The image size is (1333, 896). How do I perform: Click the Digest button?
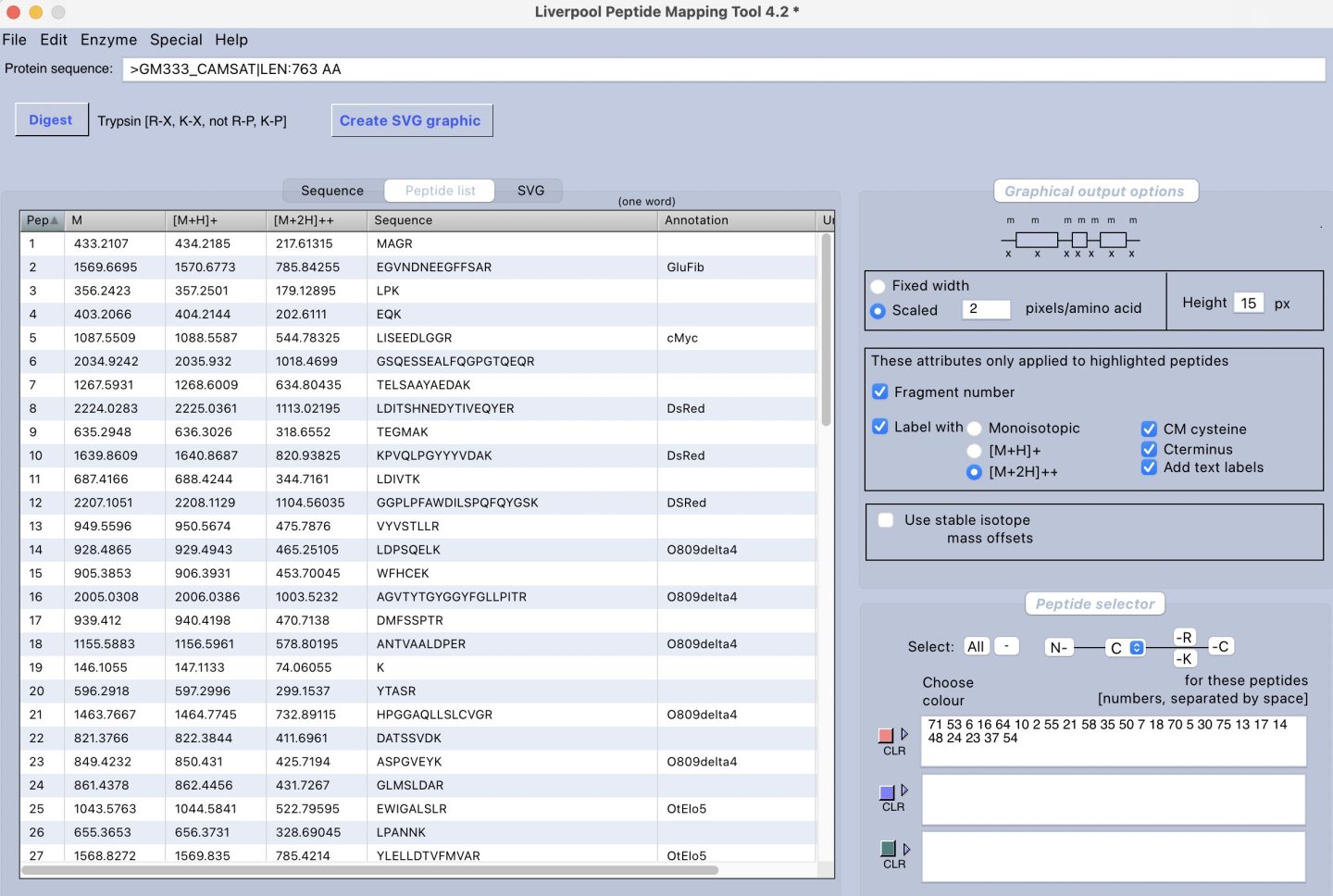(x=51, y=120)
